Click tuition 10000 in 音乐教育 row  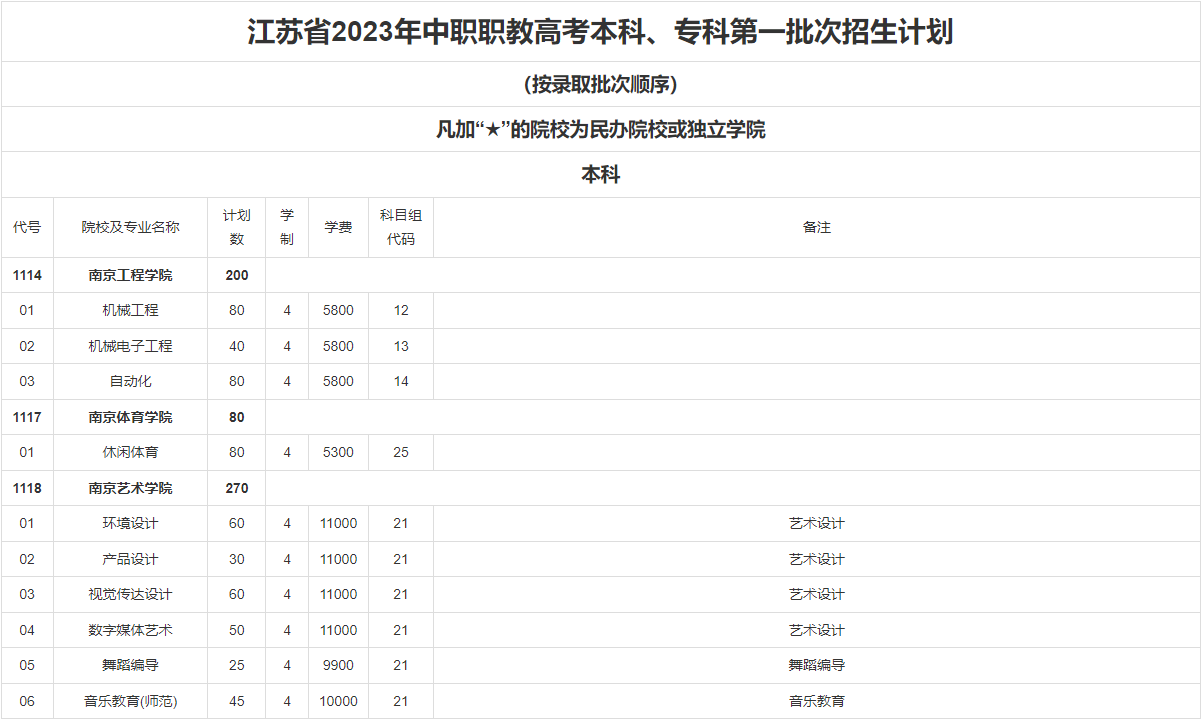coord(338,701)
